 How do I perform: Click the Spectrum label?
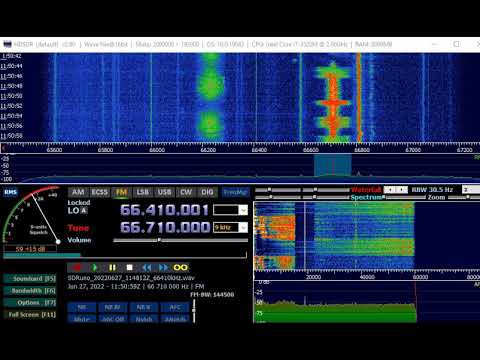(x=366, y=197)
